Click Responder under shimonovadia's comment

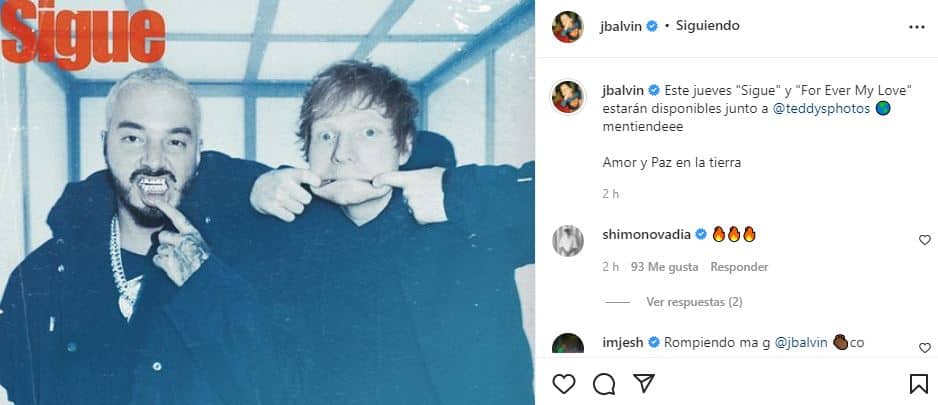point(739,267)
